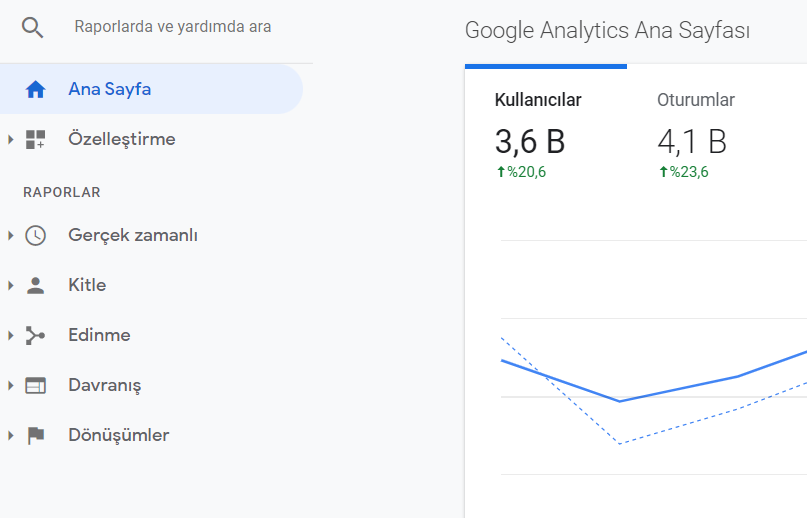The height and width of the screenshot is (518, 807).
Task: Click the Edinme branching arrows icon
Action: click(36, 335)
